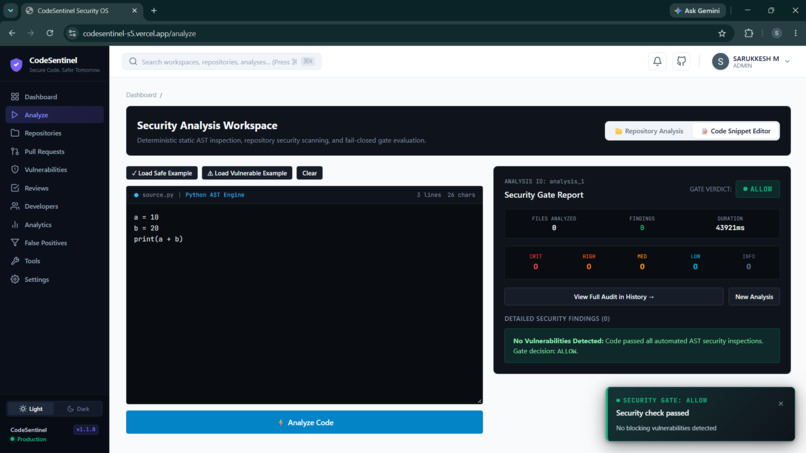Screen dimensions: 806x453
Task: Open the Dashboard grid icon
Action: coord(15,97)
